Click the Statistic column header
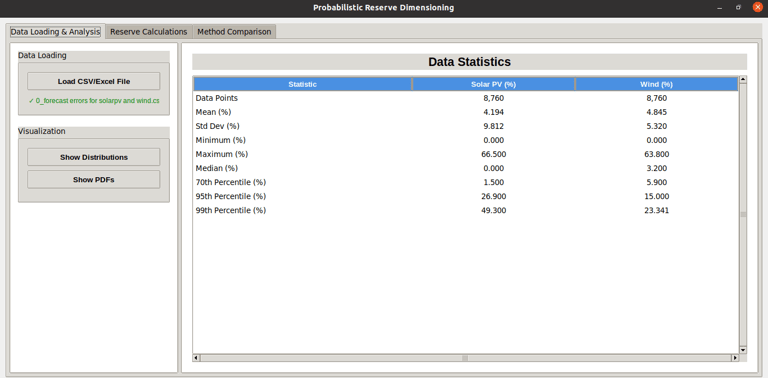Viewport: 768px width, 378px height. click(x=302, y=84)
